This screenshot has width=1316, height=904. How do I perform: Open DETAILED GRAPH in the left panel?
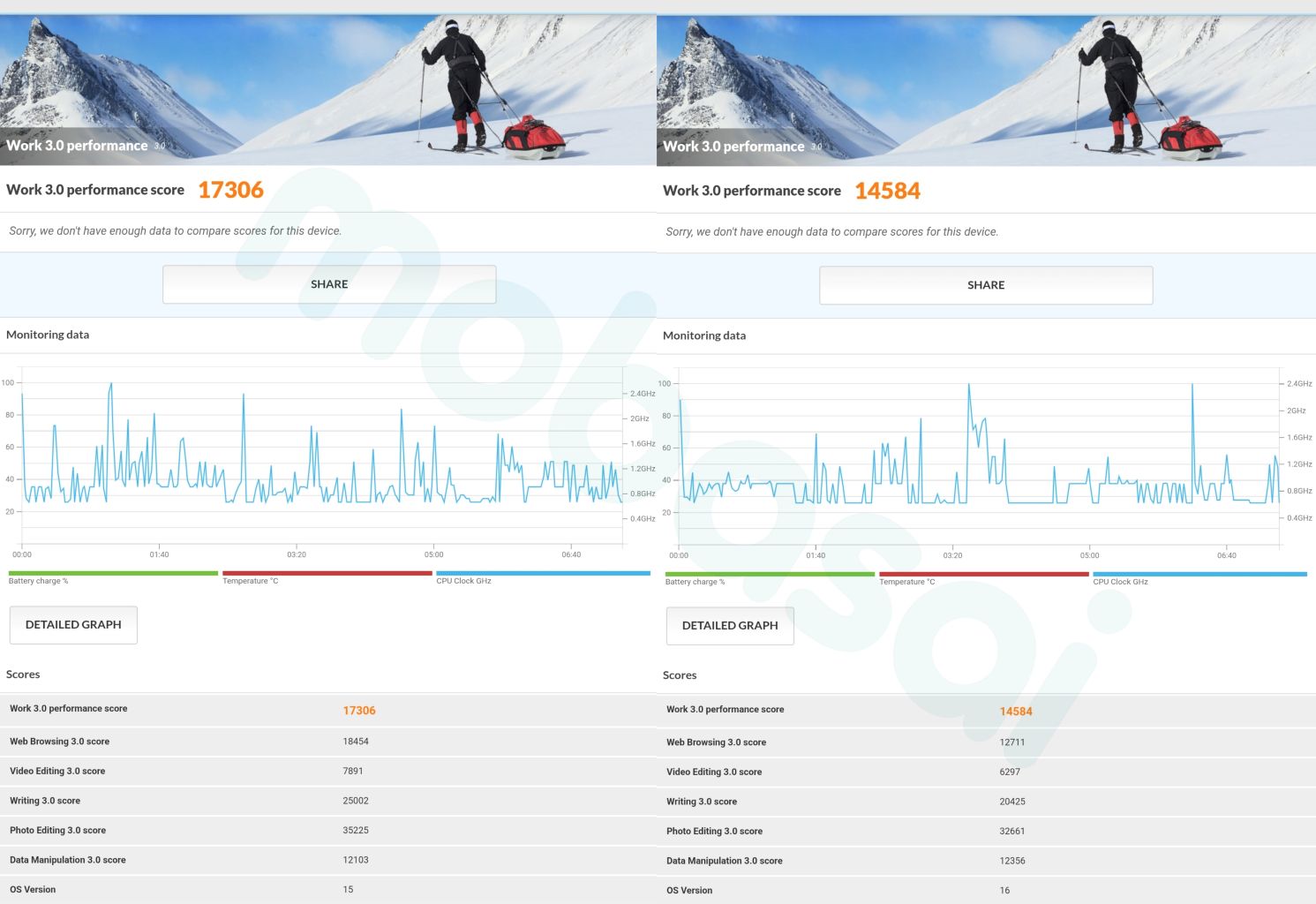point(73,625)
